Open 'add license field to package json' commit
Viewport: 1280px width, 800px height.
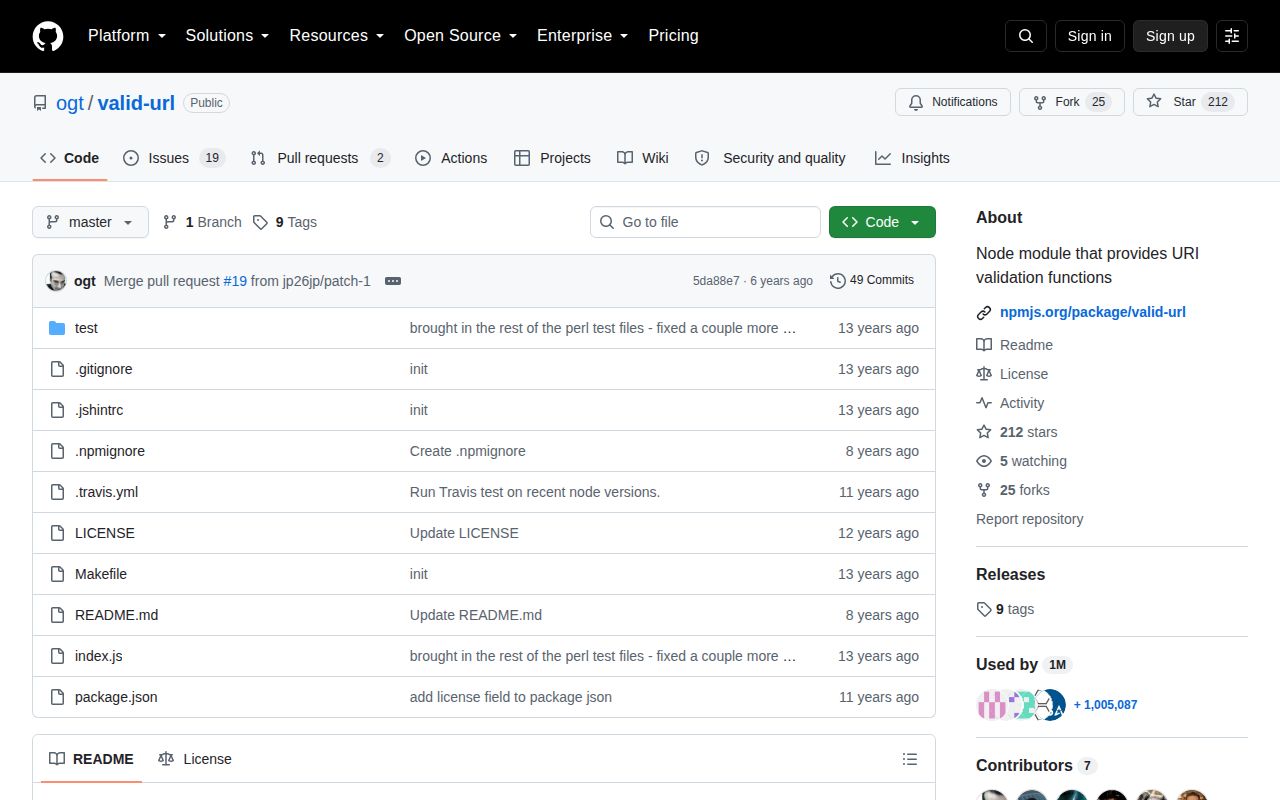pyautogui.click(x=511, y=697)
